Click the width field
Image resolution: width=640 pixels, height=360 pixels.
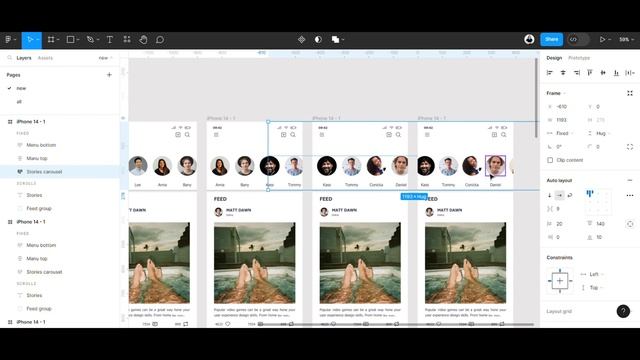(x=563, y=120)
